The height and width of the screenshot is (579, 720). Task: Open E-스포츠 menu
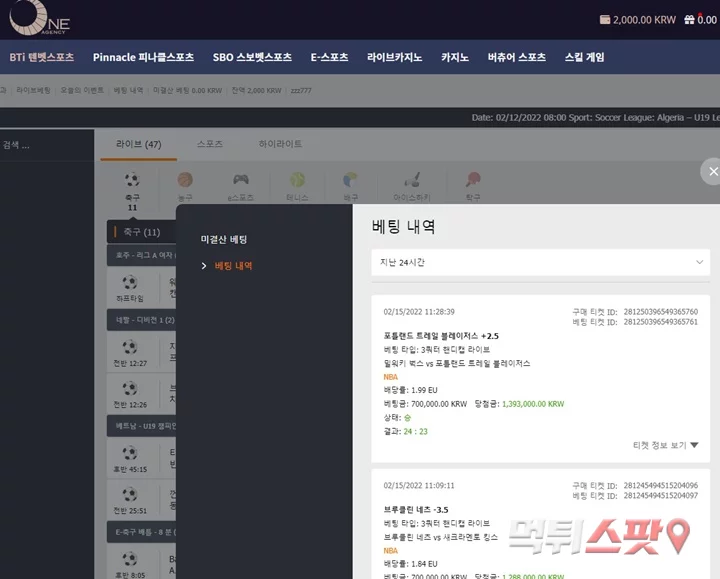[329, 57]
